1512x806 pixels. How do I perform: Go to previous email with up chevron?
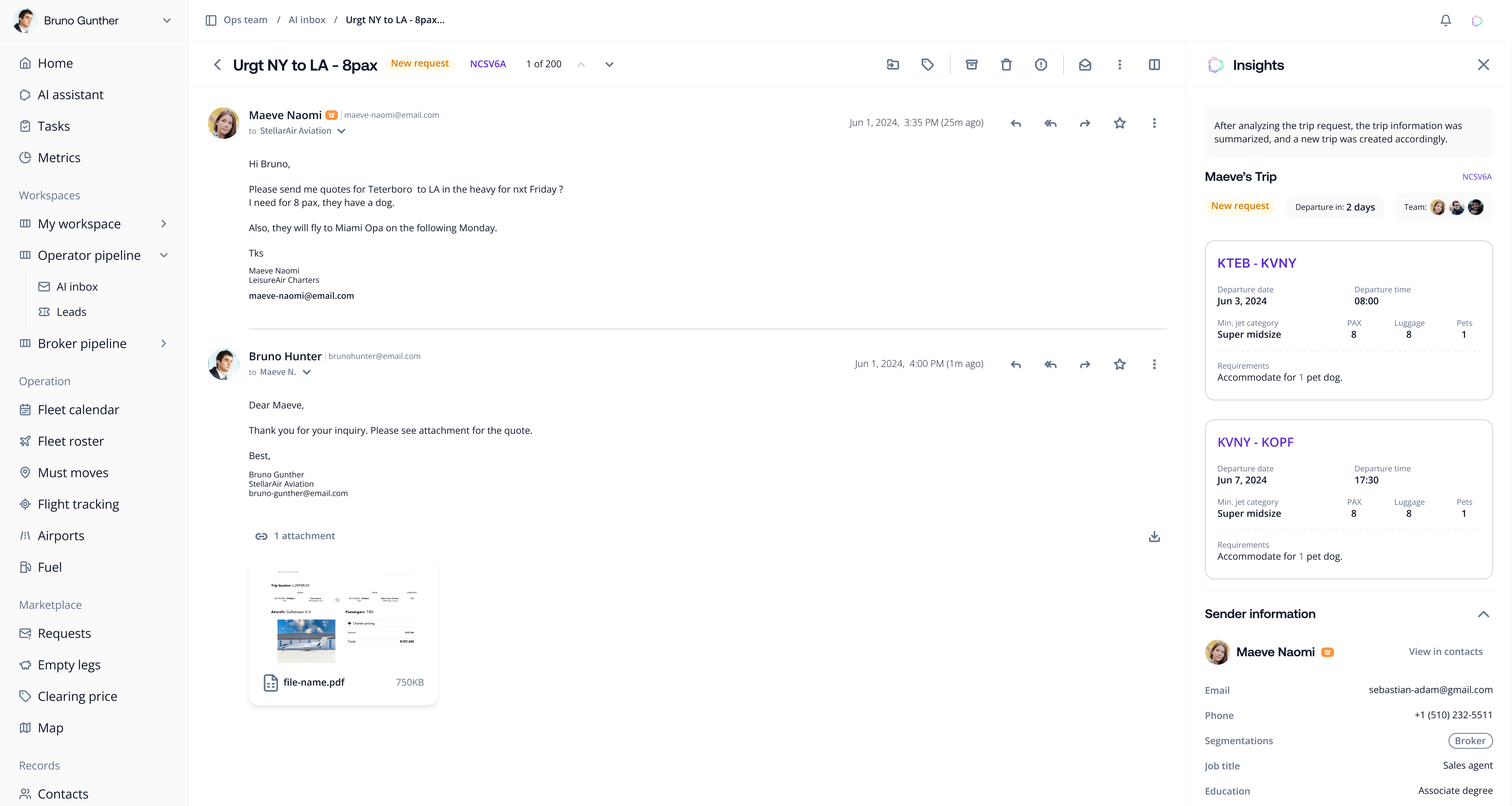581,64
